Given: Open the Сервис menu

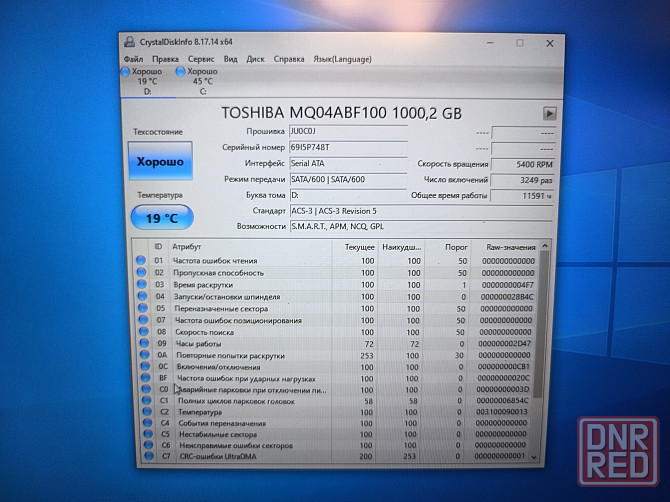Looking at the screenshot, I should (200, 60).
